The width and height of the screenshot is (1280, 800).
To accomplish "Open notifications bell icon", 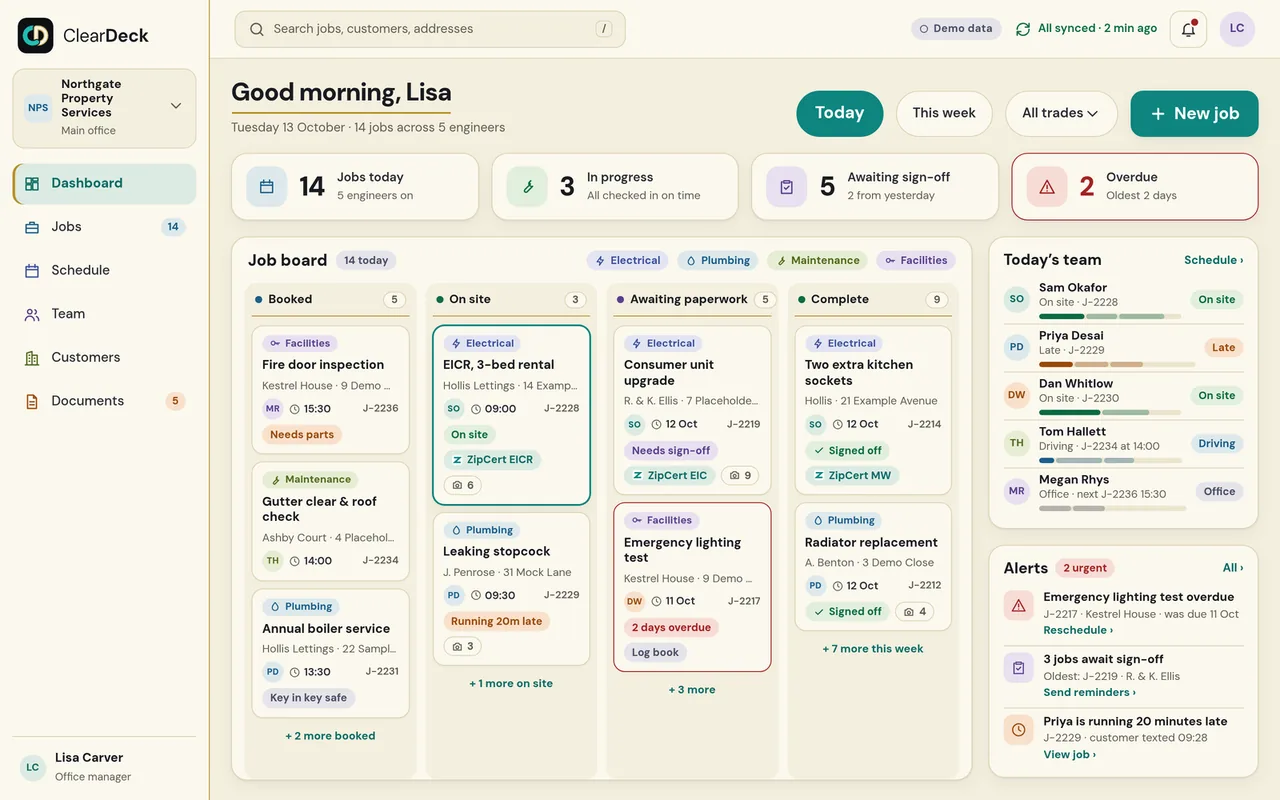I will pyautogui.click(x=1188, y=29).
